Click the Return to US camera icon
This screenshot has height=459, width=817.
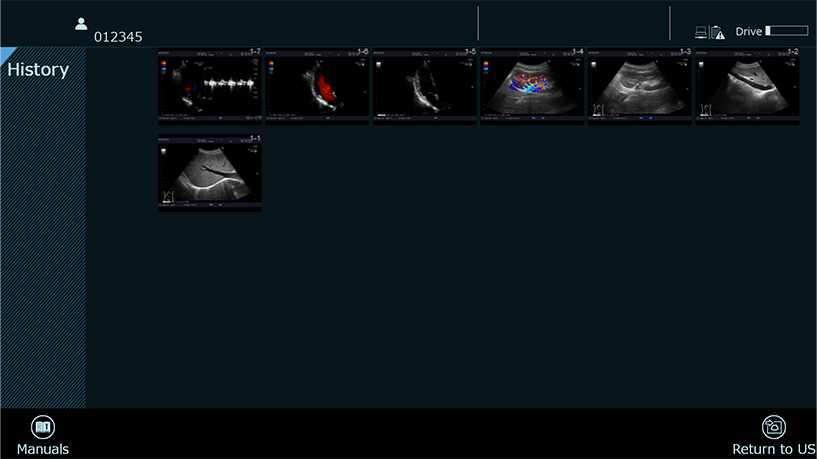pos(773,427)
